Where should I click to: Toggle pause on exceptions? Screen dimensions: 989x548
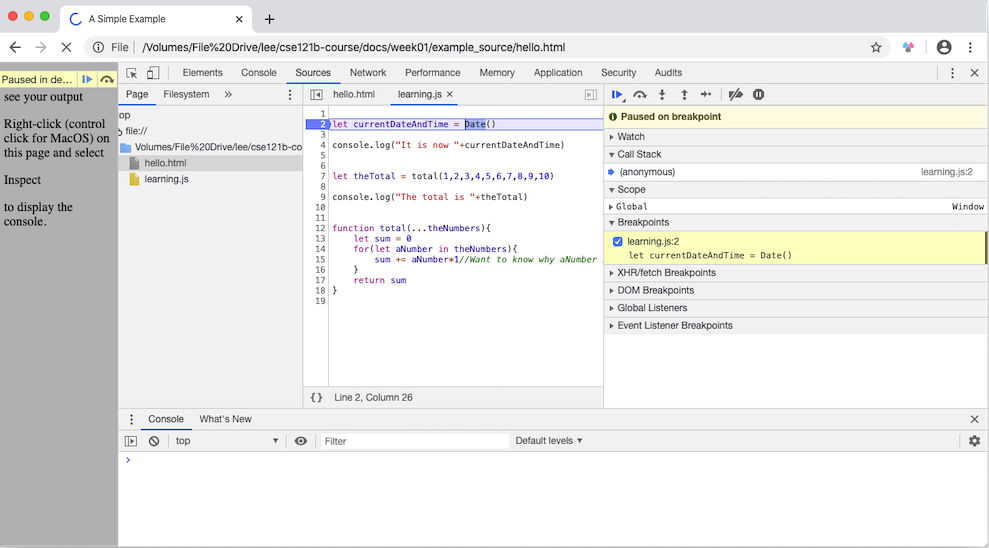tap(758, 95)
